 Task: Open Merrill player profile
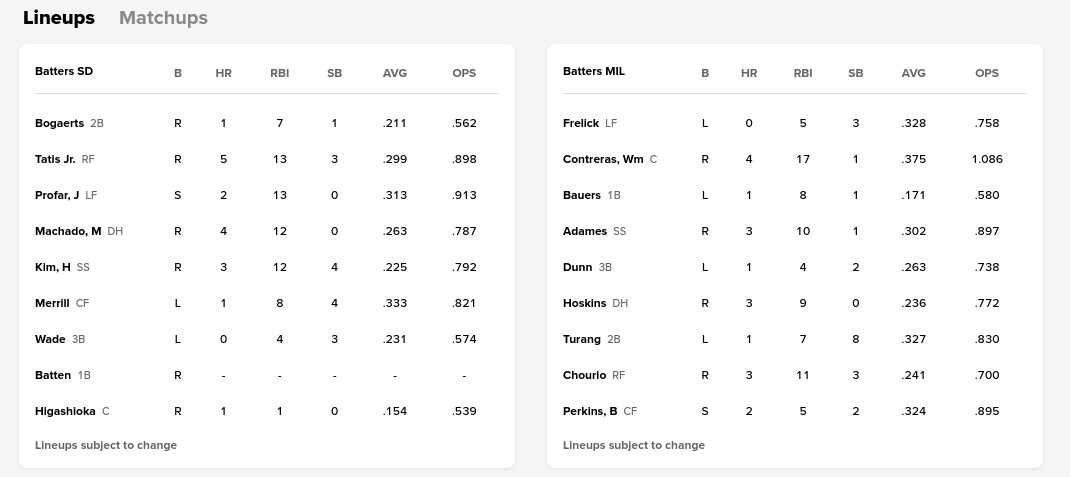coord(52,303)
